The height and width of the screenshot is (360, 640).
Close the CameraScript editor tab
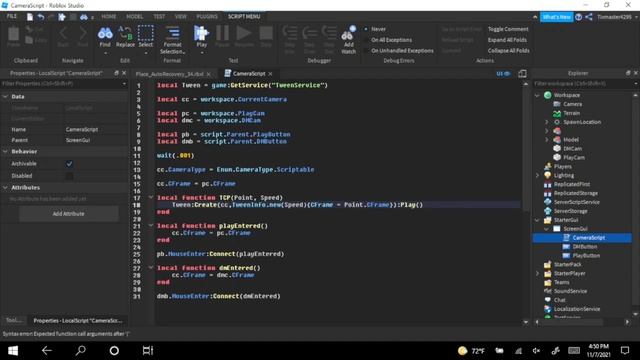[x=270, y=74]
